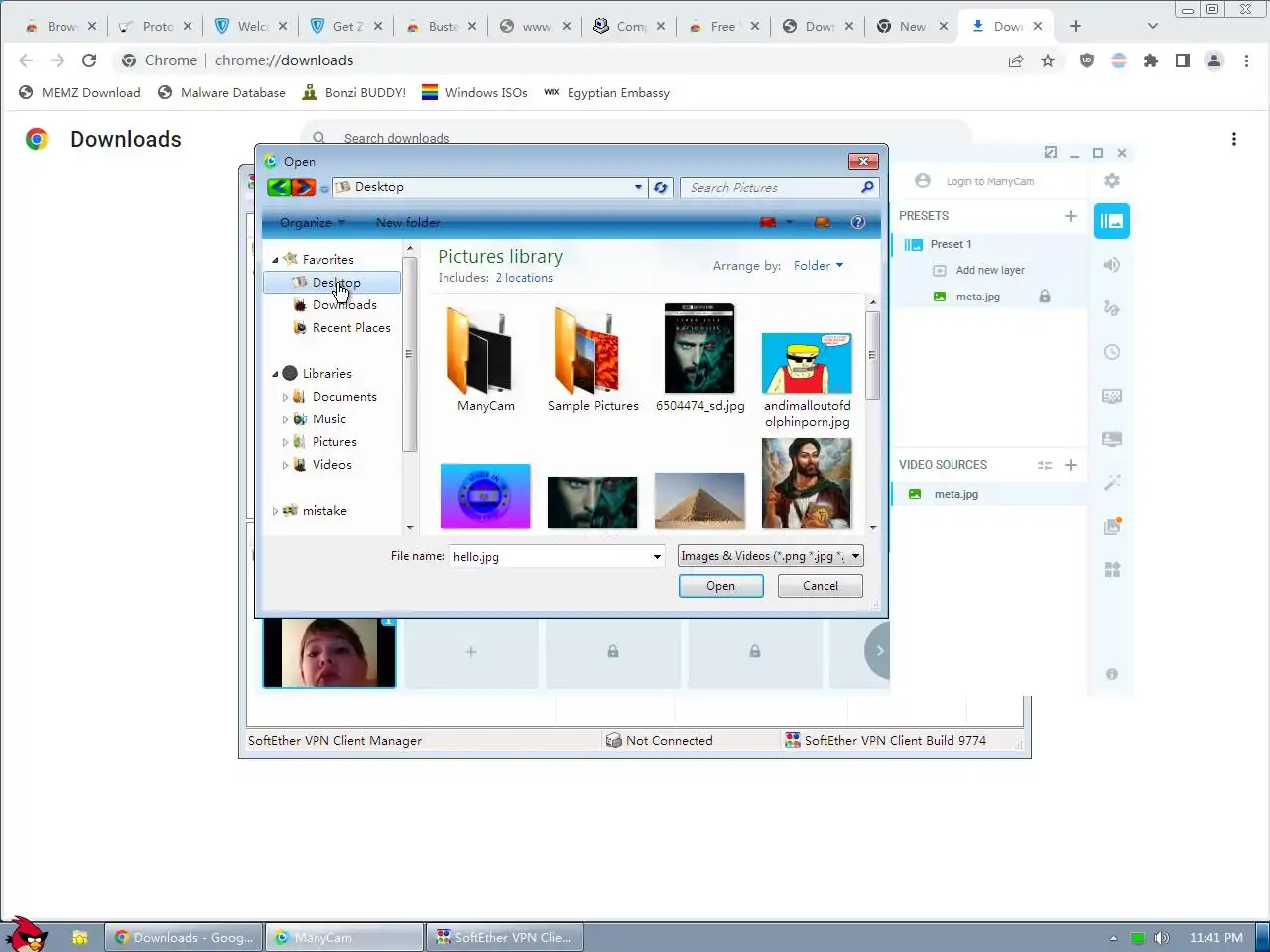Open the ManyCam audio speaker panel
The height and width of the screenshot is (952, 1270).
click(1112, 265)
